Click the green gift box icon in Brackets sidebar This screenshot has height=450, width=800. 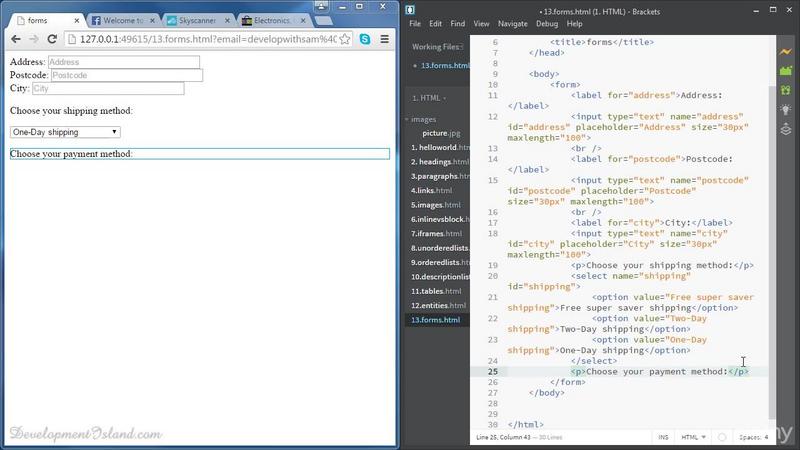[785, 90]
